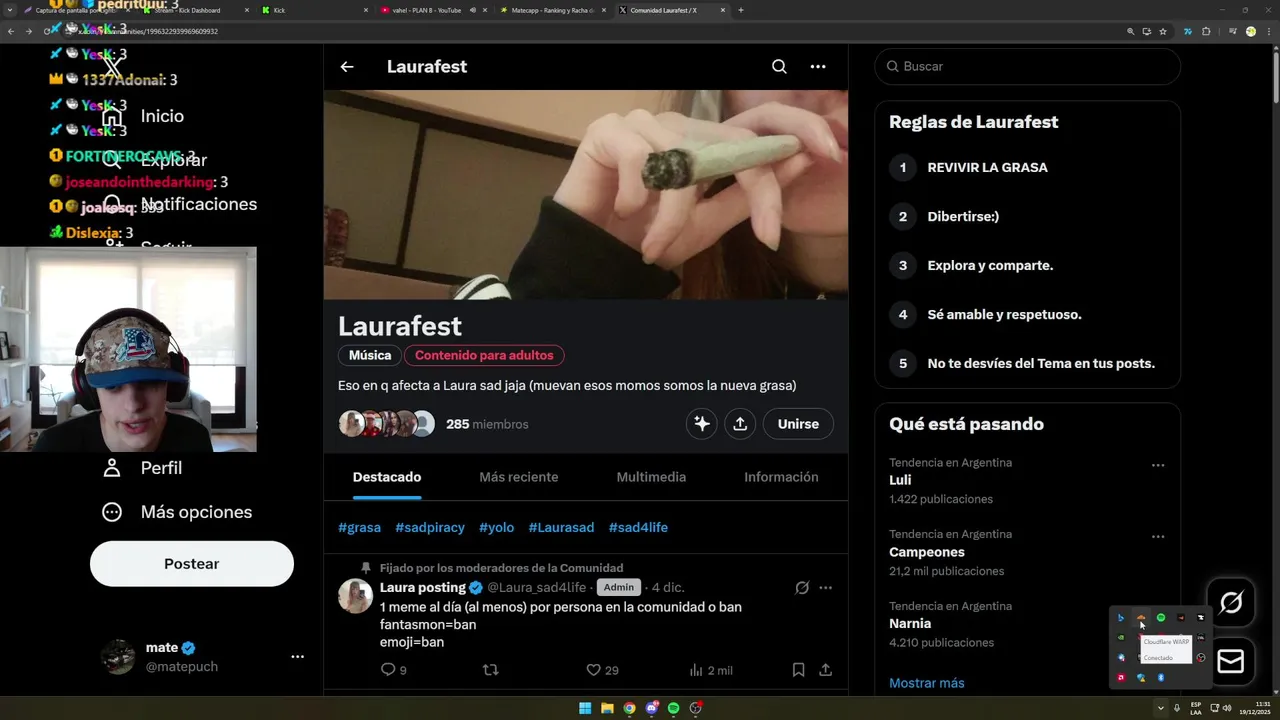Open Laura posting's avatar on pinned post
Screen dimensions: 1280x720
(355, 596)
